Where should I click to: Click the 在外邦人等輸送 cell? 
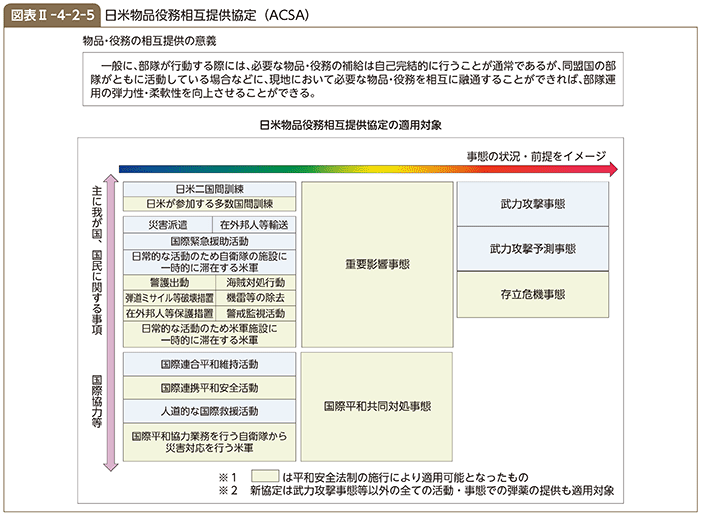point(254,225)
